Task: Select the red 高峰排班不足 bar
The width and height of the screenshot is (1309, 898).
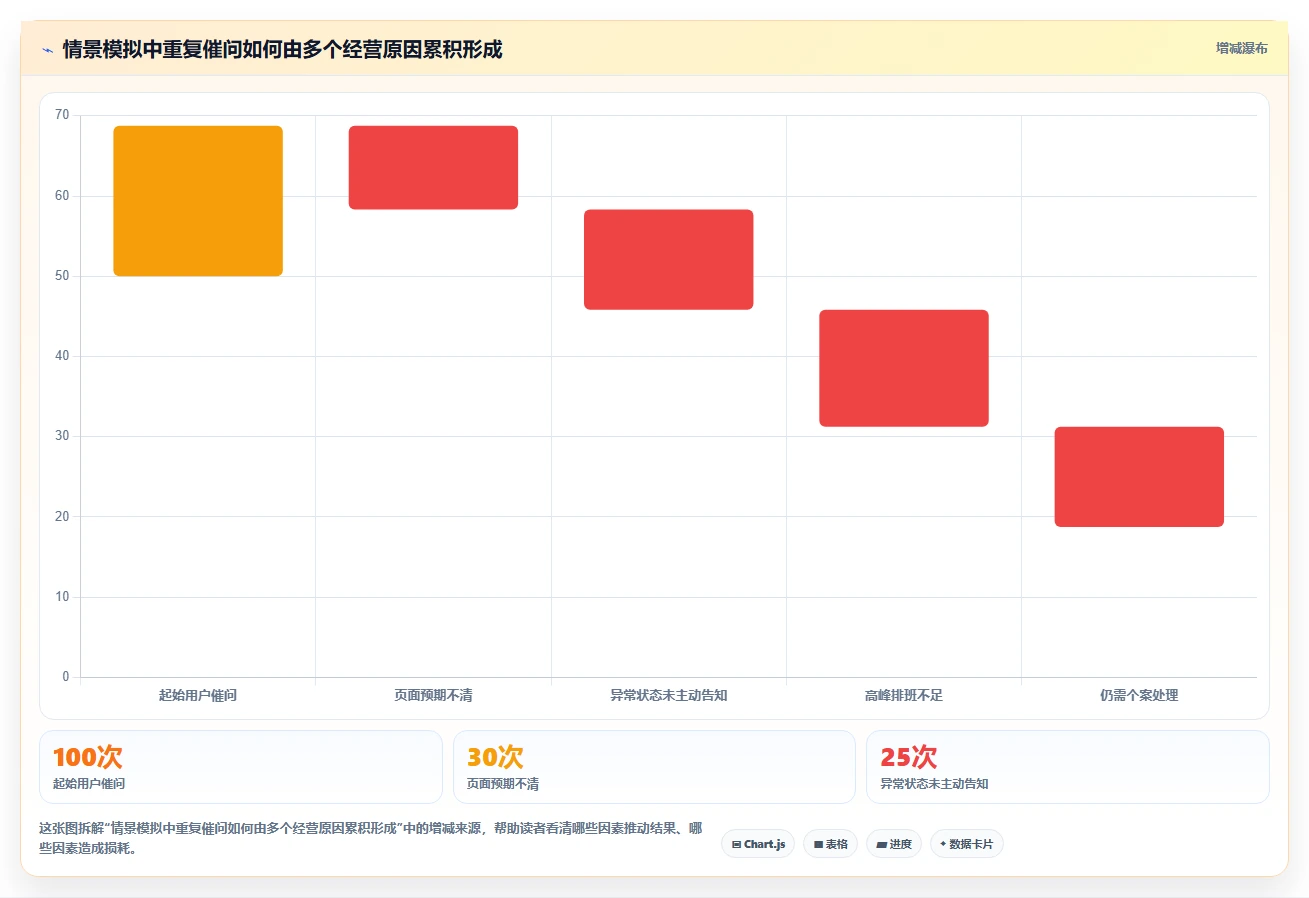Action: pos(904,368)
